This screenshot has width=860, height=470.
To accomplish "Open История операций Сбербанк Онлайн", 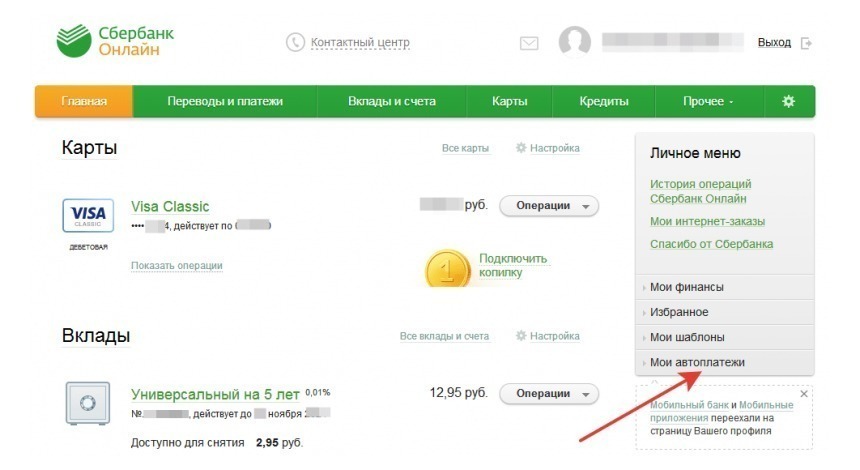I will click(700, 191).
